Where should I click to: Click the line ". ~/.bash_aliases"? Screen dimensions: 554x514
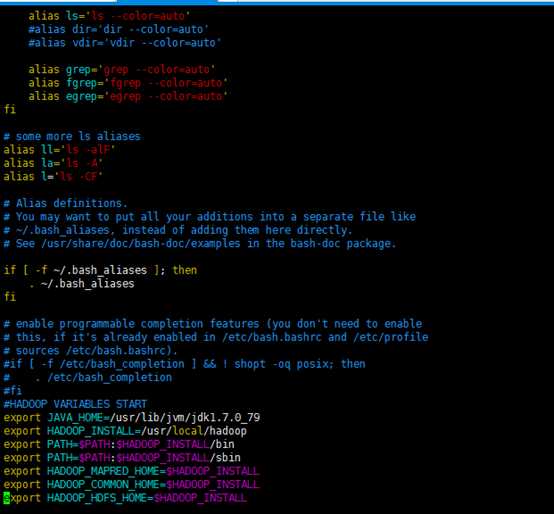pos(81,284)
